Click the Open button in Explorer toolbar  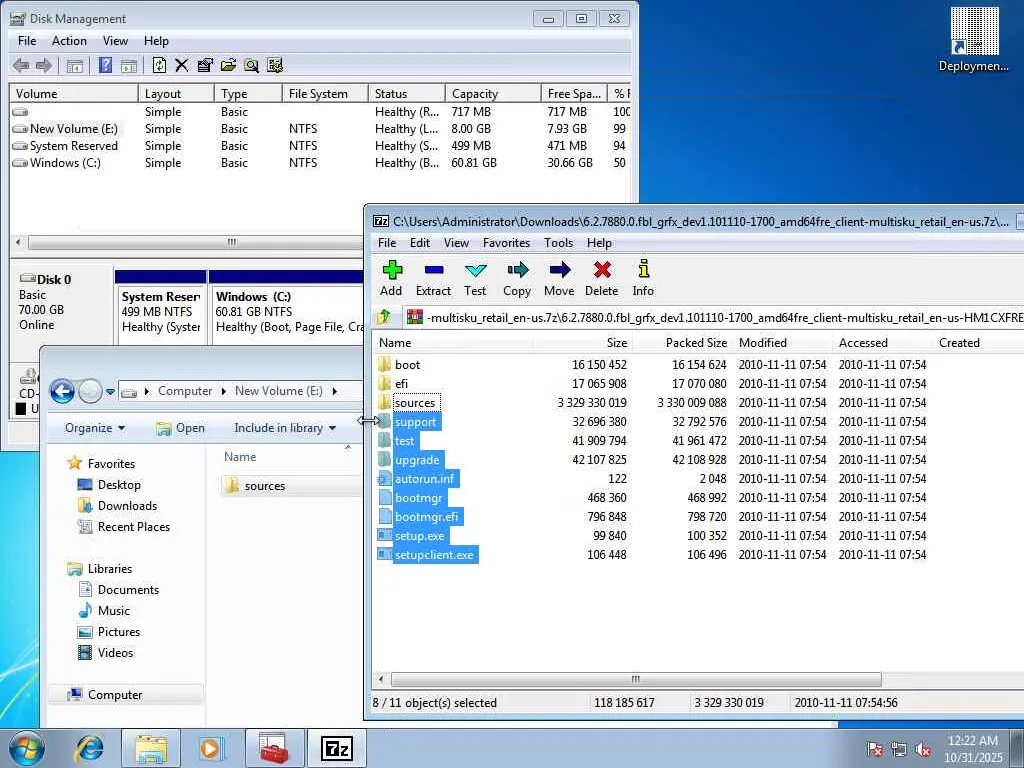181,428
